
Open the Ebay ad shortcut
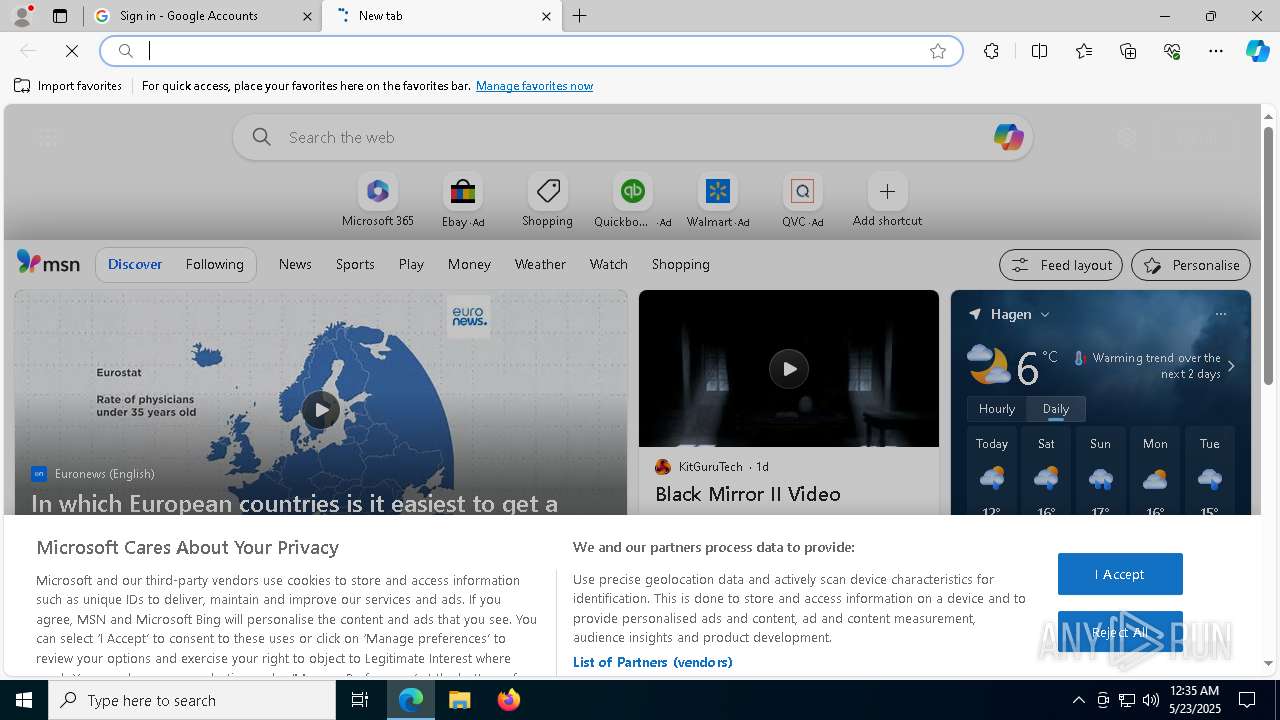click(463, 201)
